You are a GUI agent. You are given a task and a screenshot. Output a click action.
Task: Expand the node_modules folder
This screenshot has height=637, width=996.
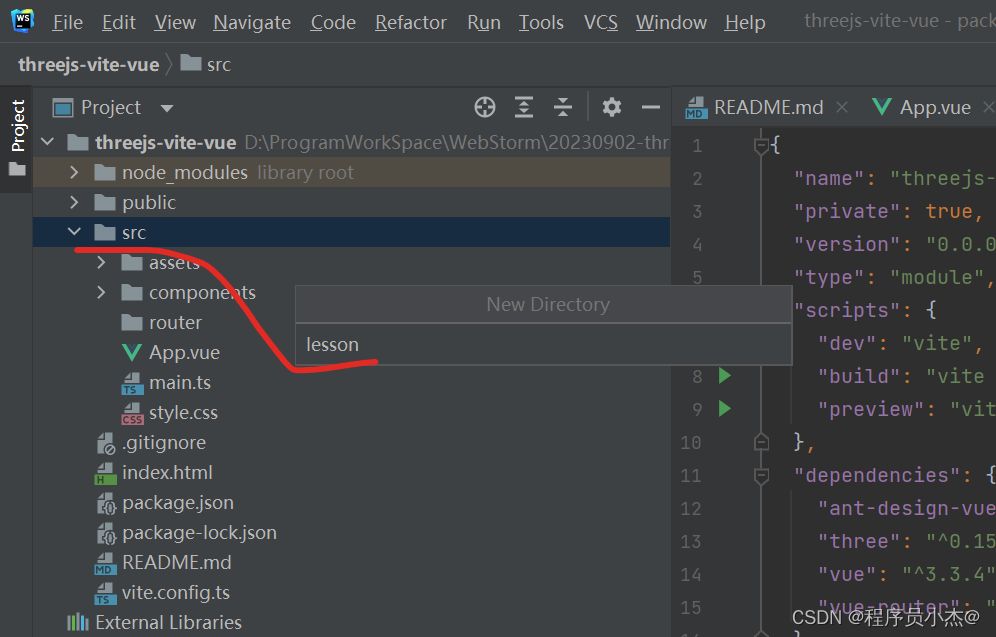[x=74, y=172]
